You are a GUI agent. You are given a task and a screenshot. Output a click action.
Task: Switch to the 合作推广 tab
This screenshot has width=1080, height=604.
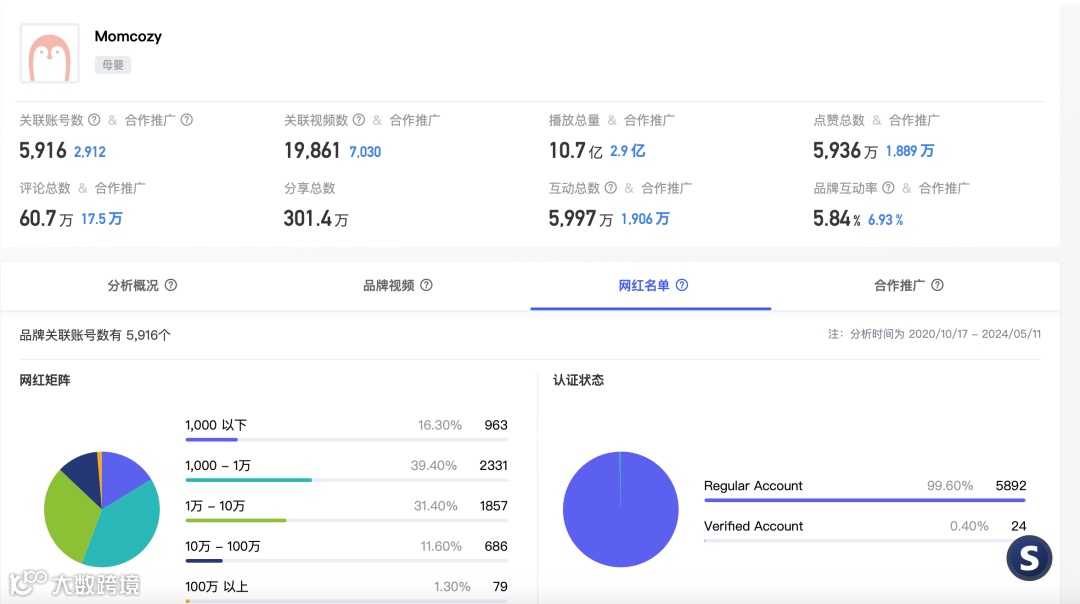(x=908, y=285)
